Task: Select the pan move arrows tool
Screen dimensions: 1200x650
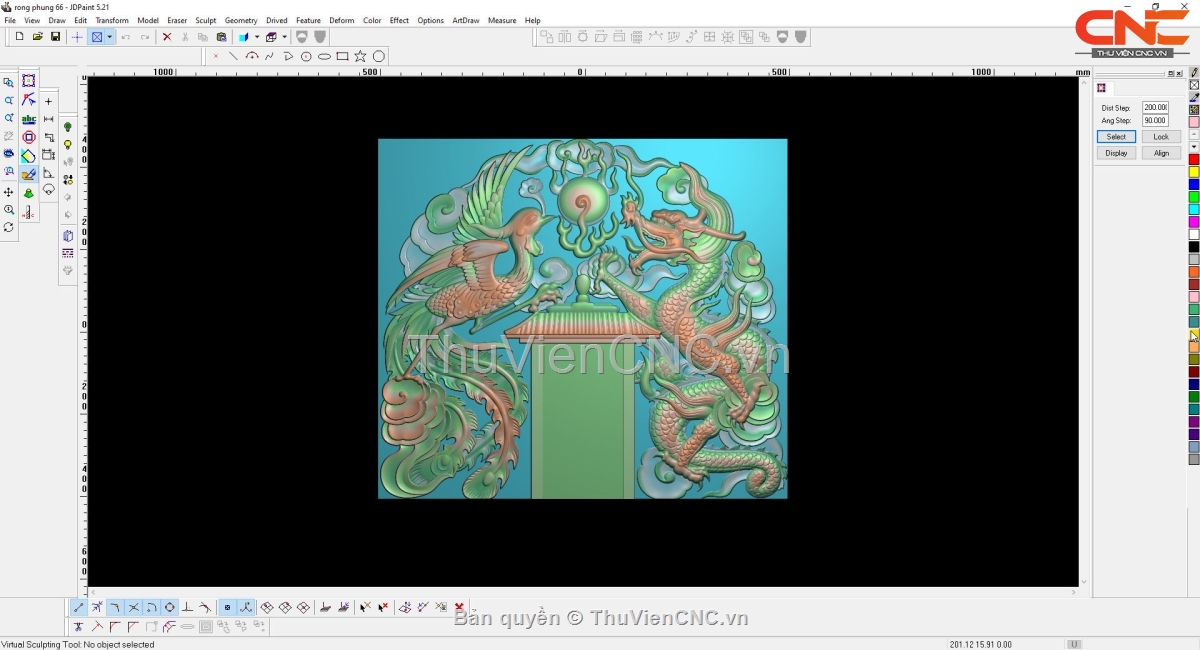Action: pyautogui.click(x=9, y=192)
